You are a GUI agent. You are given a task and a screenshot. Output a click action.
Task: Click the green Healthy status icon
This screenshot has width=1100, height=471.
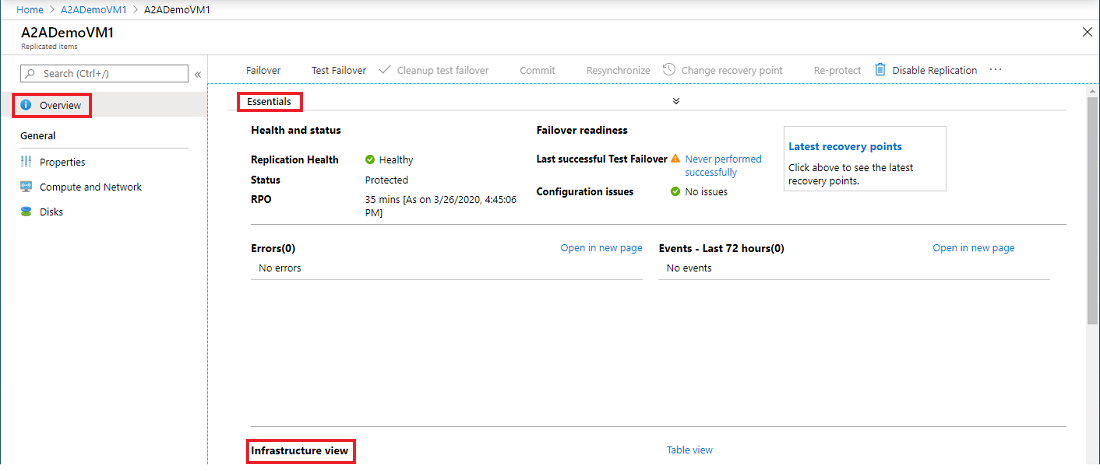tap(370, 159)
